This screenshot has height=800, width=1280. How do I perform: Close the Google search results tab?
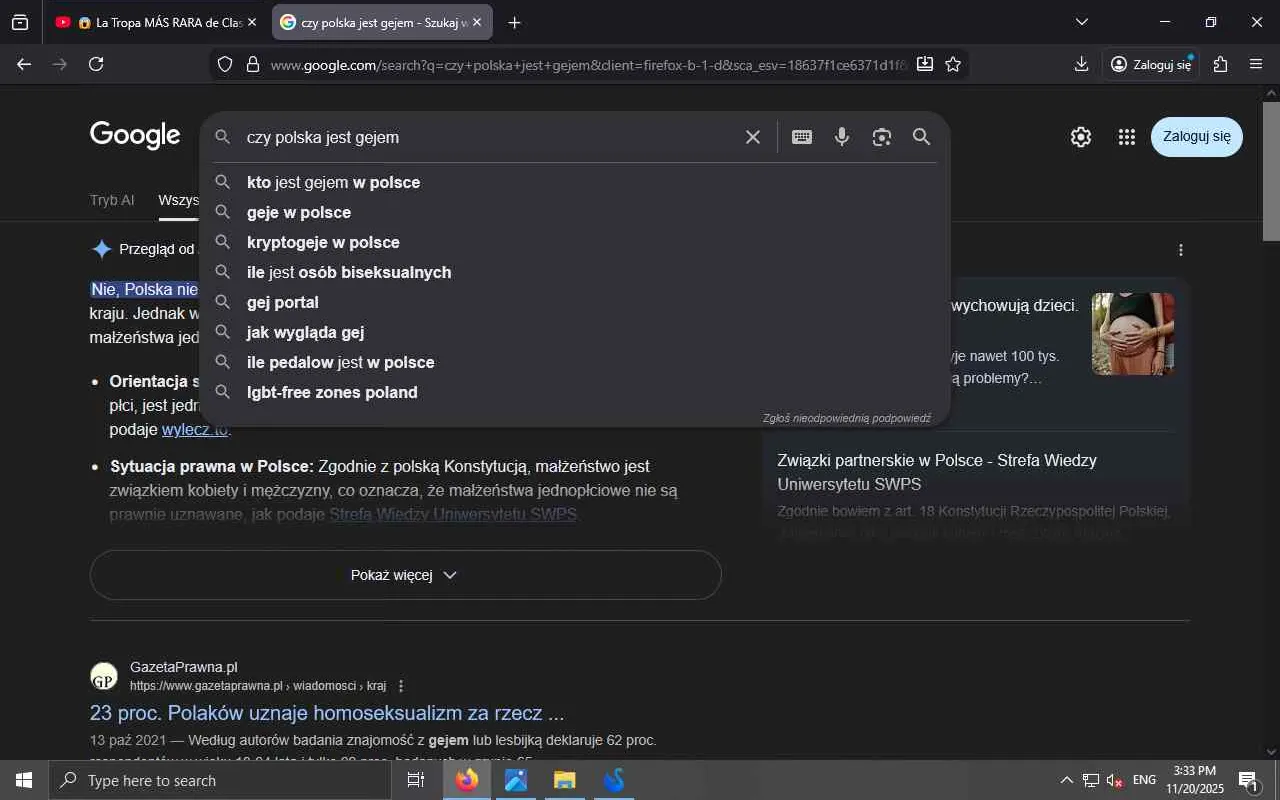477,22
